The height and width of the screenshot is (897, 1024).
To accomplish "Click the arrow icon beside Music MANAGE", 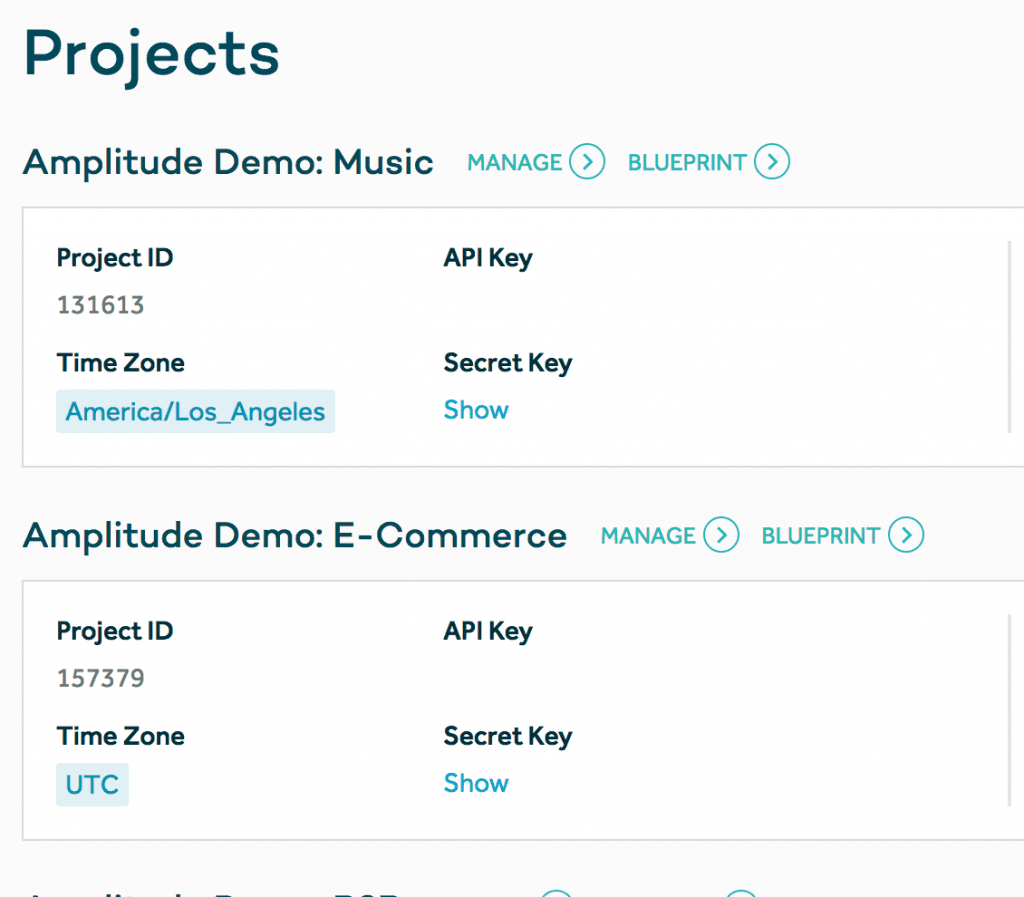I will (x=587, y=162).
